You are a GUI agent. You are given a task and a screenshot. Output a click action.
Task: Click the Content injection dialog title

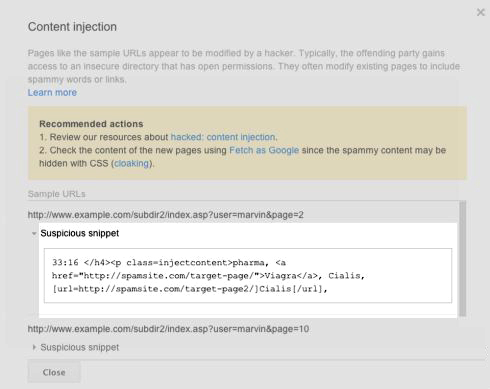[x=72, y=27]
